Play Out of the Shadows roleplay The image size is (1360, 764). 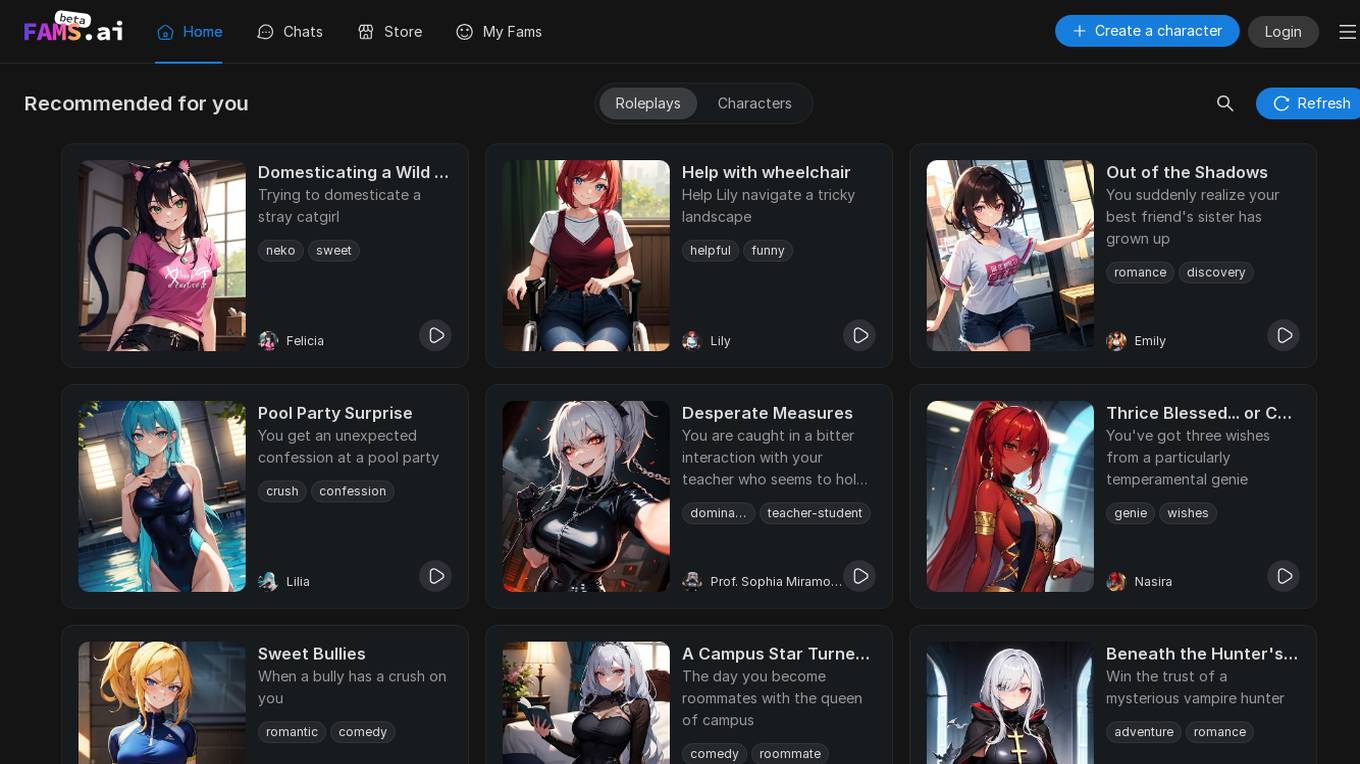[1283, 335]
